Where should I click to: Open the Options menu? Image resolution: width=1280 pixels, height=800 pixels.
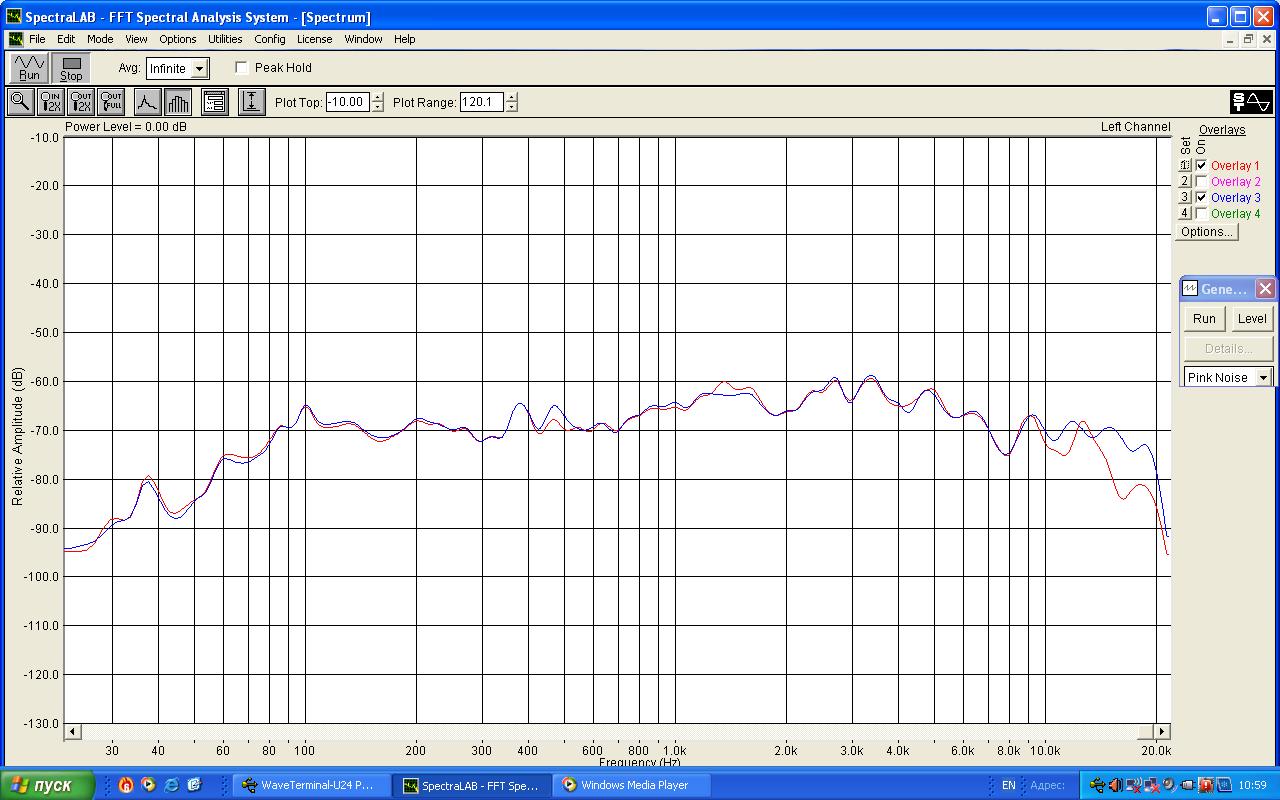pyautogui.click(x=178, y=39)
